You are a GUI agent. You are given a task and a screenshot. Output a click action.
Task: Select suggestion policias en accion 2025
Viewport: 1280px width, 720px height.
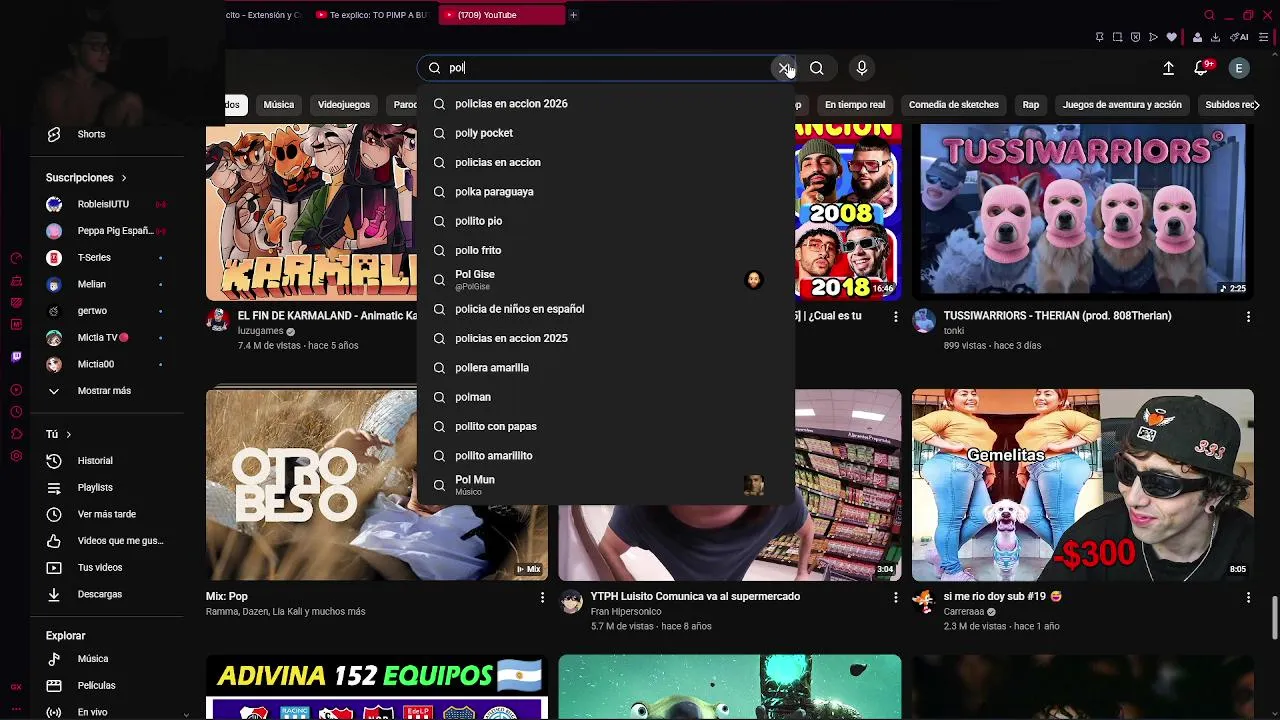606,338
